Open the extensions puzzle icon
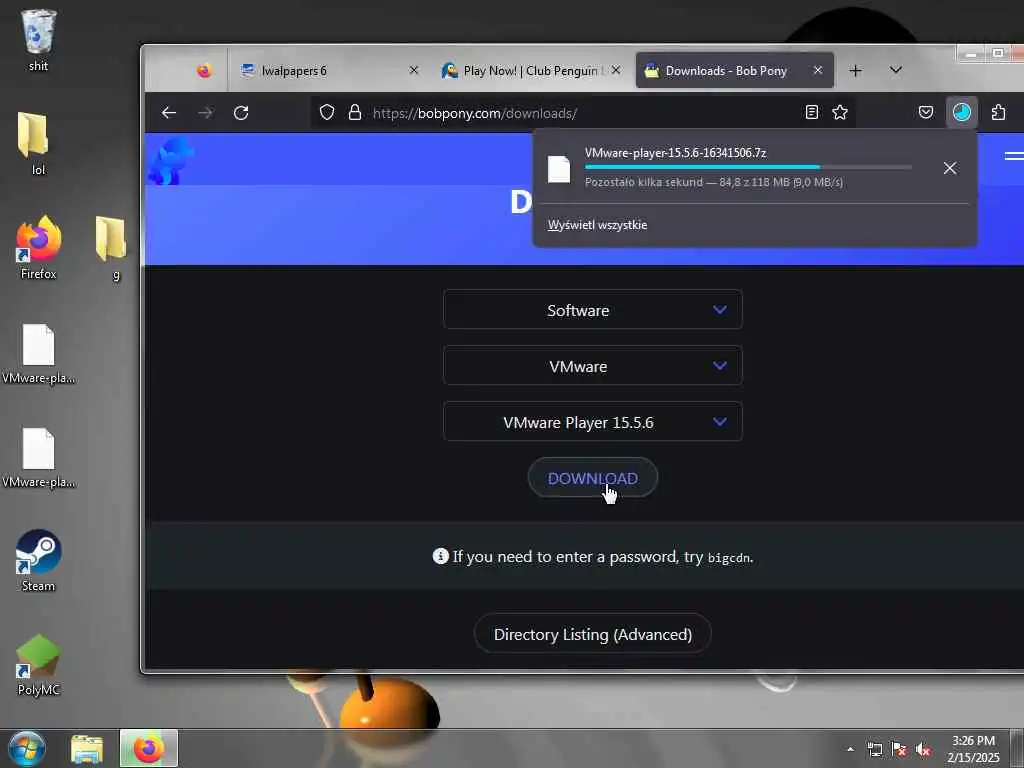The height and width of the screenshot is (768, 1024). click(x=998, y=112)
